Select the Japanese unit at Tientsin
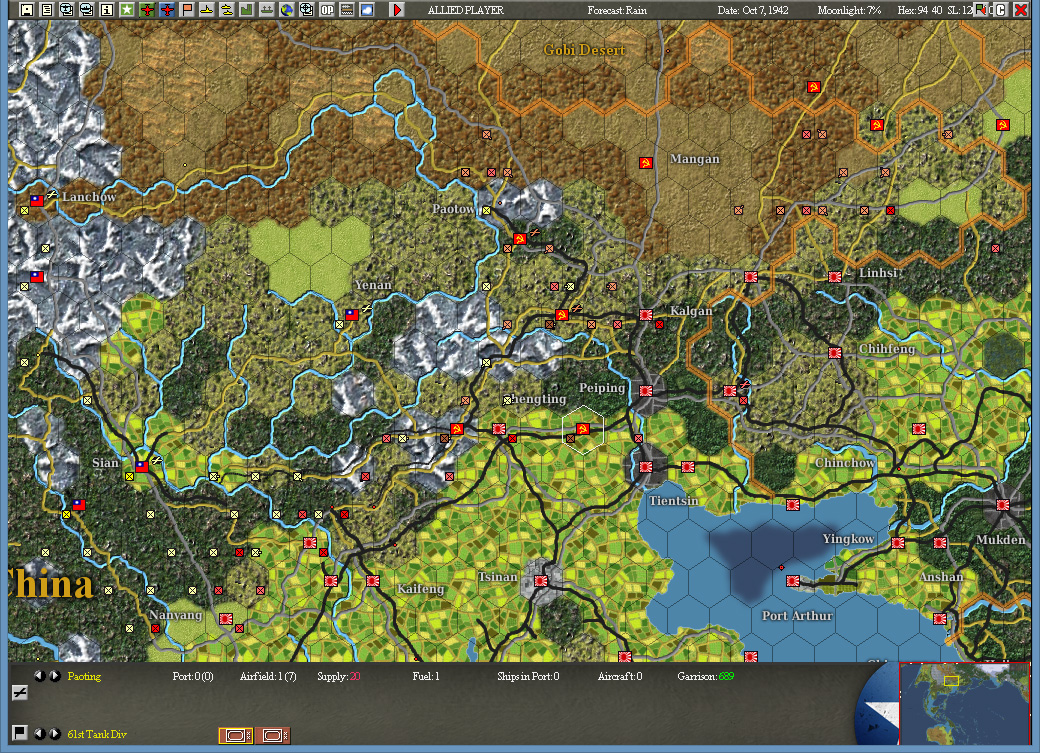Image resolution: width=1040 pixels, height=753 pixels. 645,467
